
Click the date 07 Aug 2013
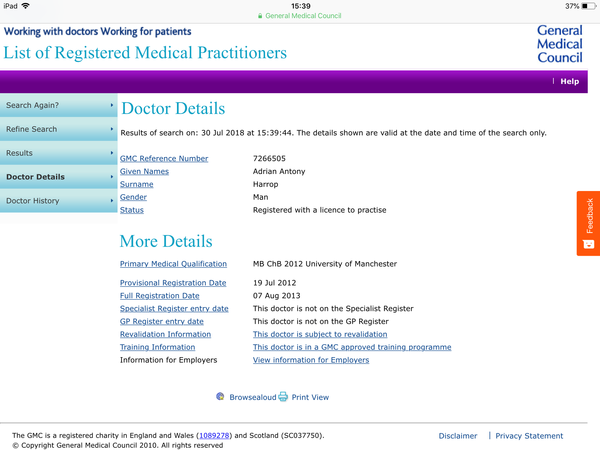[x=276, y=296]
